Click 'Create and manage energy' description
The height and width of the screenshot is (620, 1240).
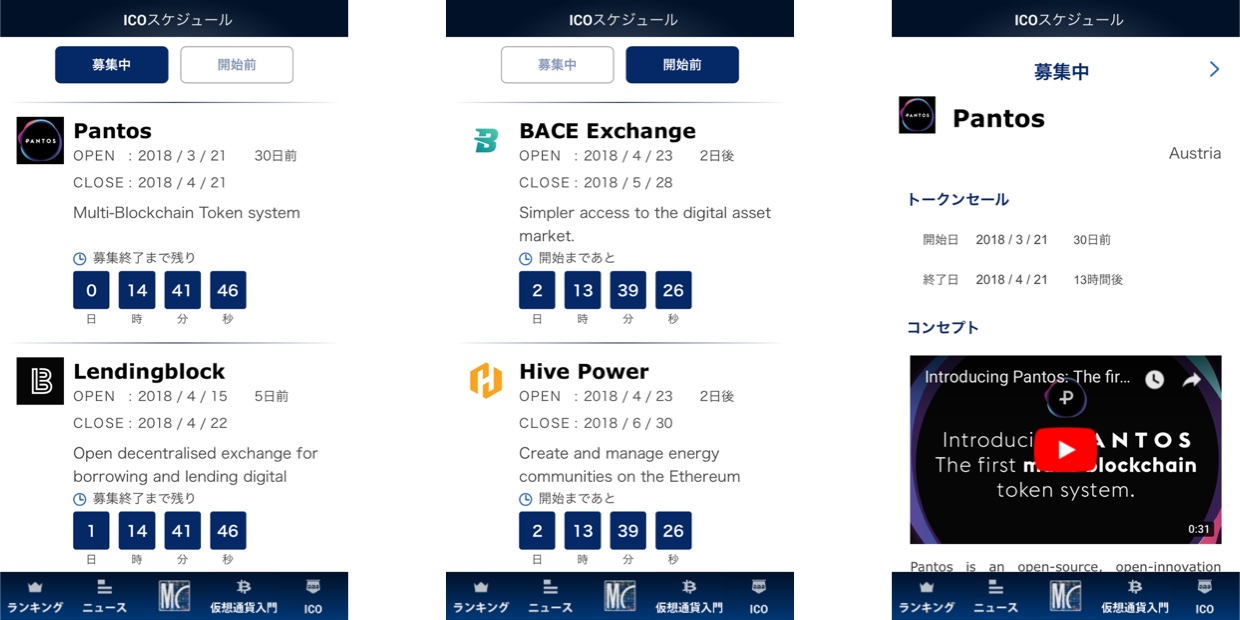620,453
